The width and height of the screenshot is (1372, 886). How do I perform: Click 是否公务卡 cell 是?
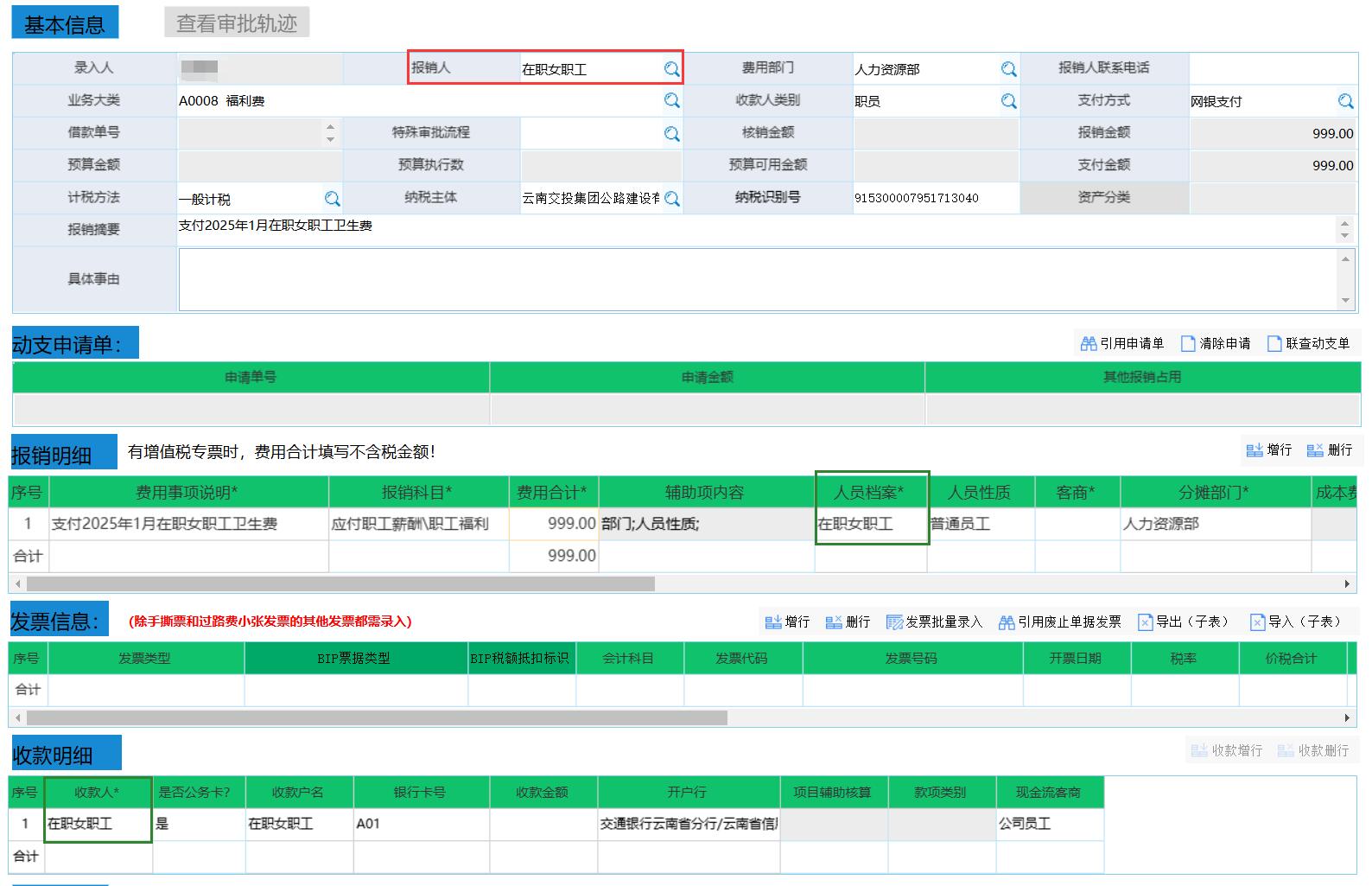click(199, 824)
